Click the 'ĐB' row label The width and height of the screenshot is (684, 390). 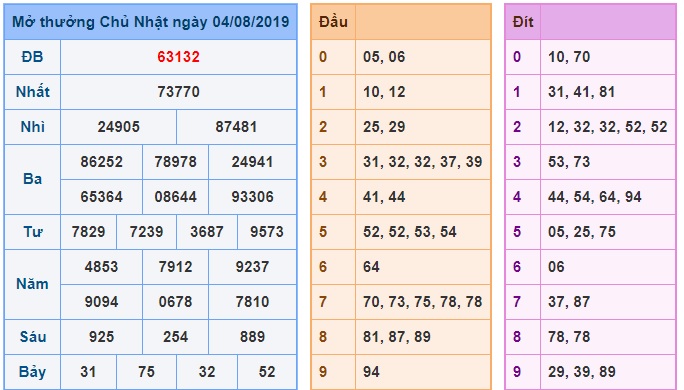[32, 57]
